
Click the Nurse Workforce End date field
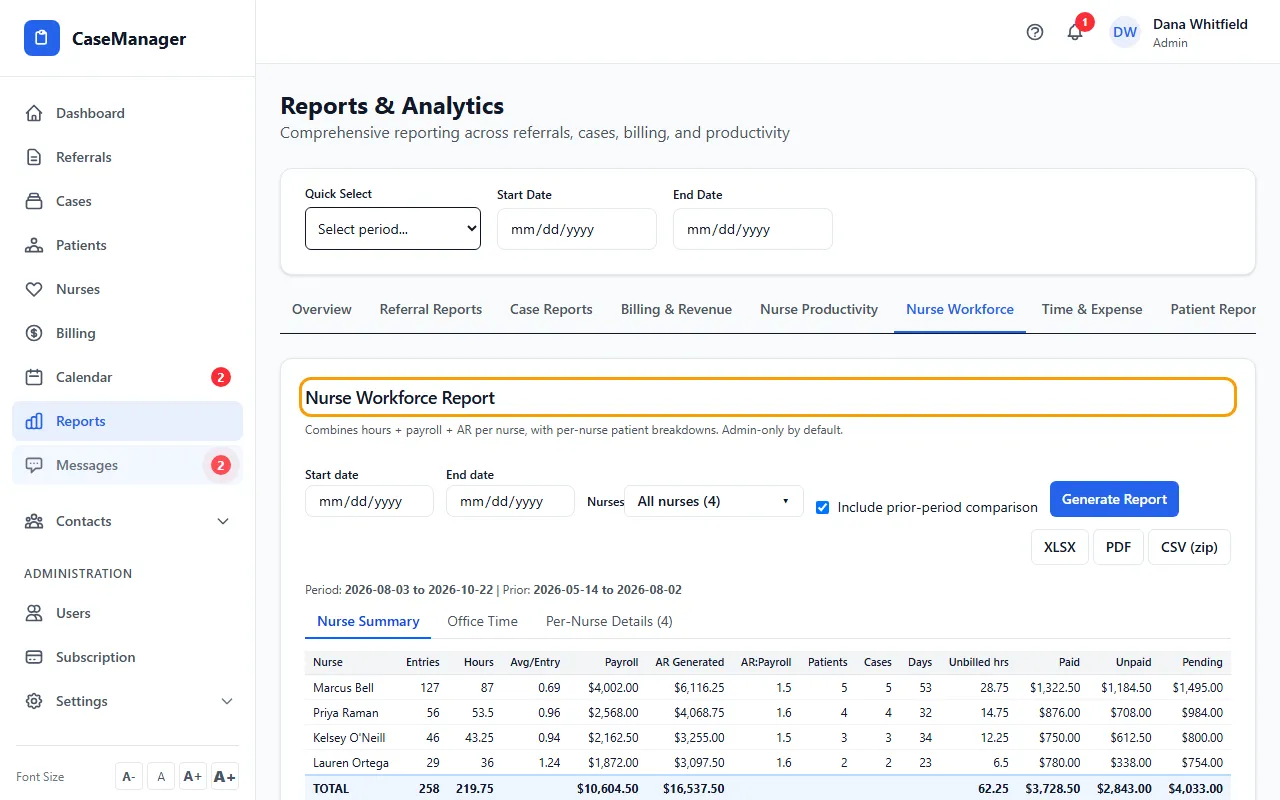click(510, 501)
